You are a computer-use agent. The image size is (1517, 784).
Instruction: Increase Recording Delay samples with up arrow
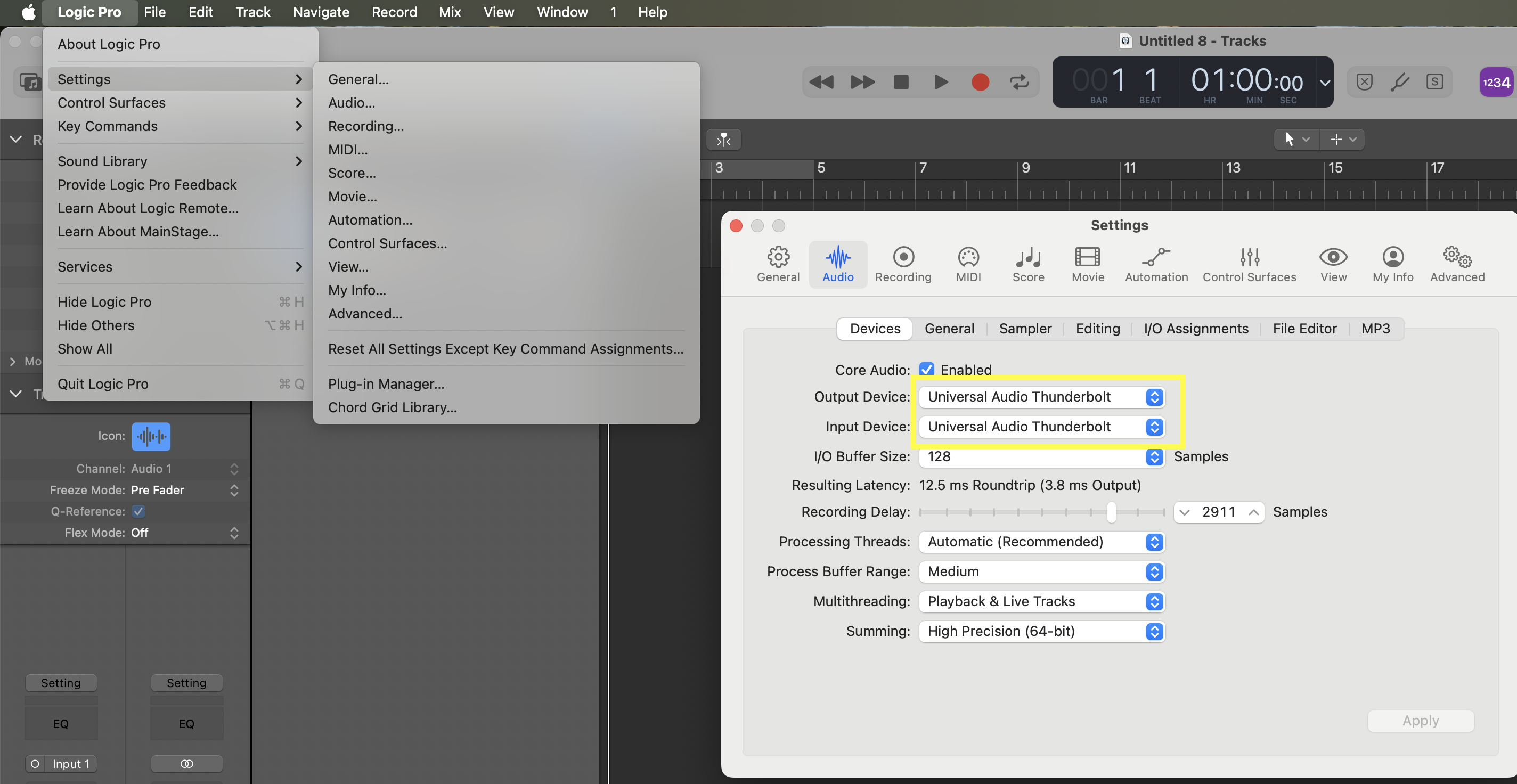[x=1253, y=512]
